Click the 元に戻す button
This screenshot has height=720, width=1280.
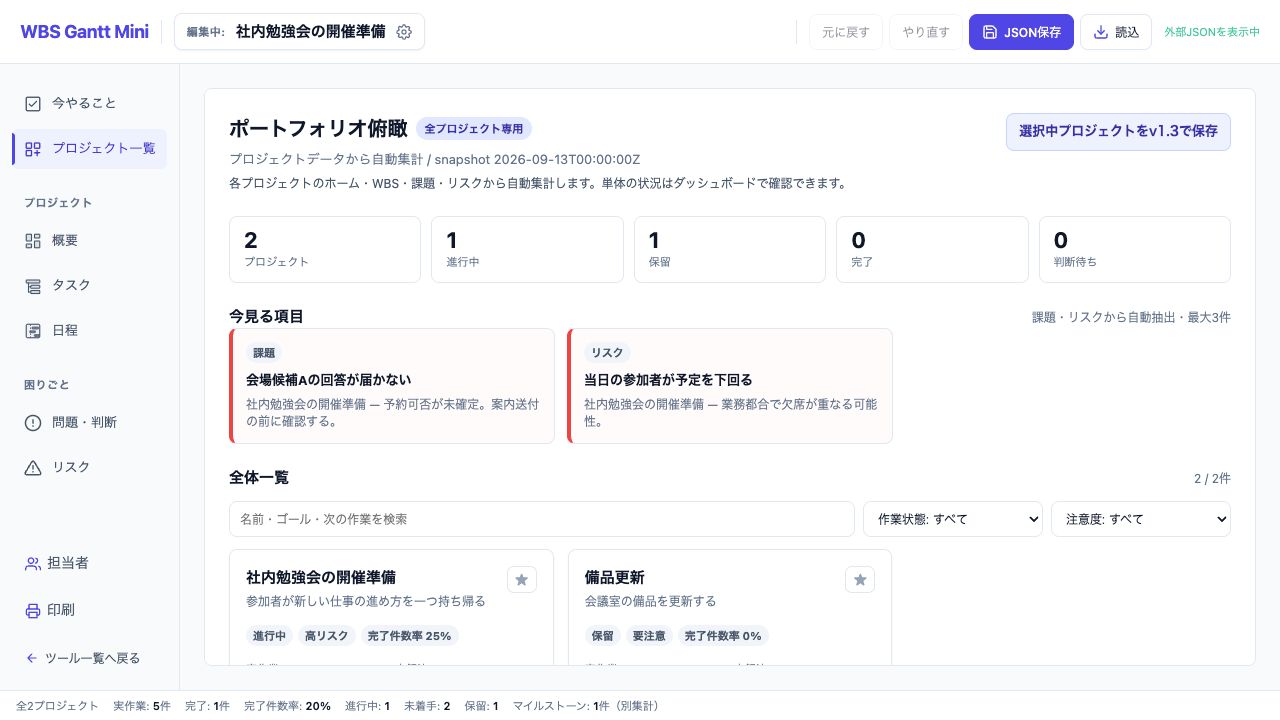click(846, 32)
